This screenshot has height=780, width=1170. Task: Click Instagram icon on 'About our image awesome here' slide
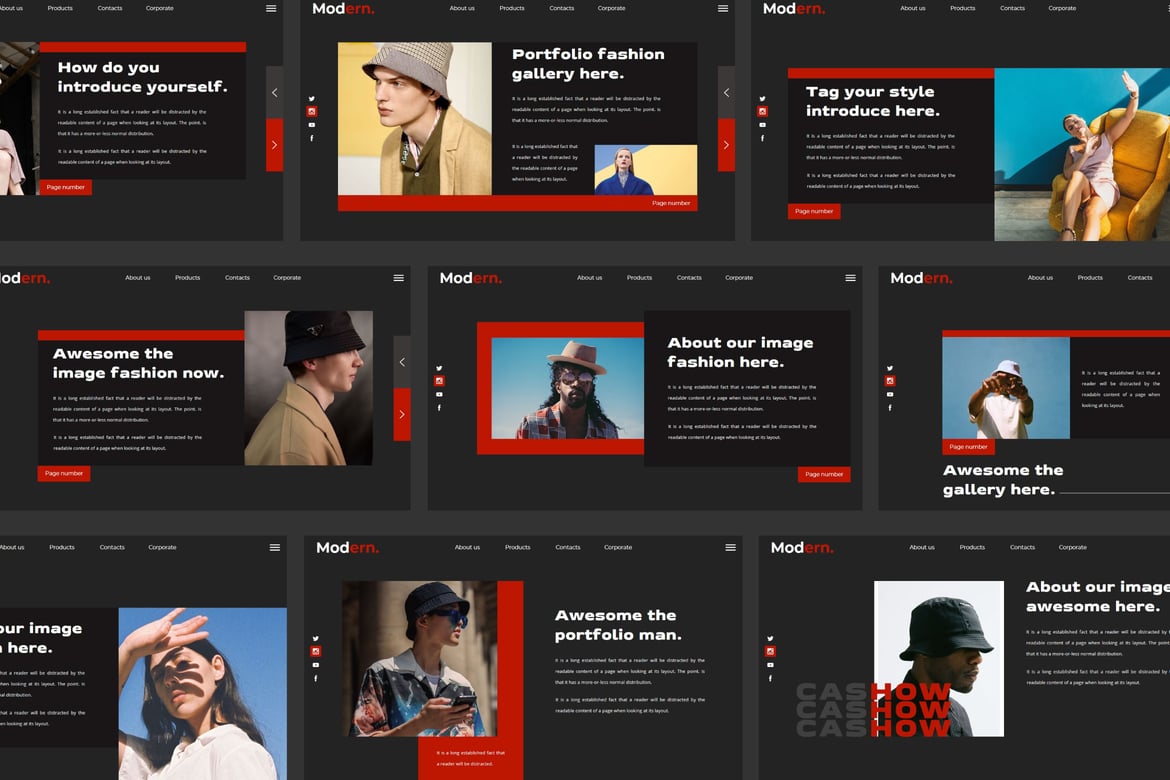(x=770, y=651)
